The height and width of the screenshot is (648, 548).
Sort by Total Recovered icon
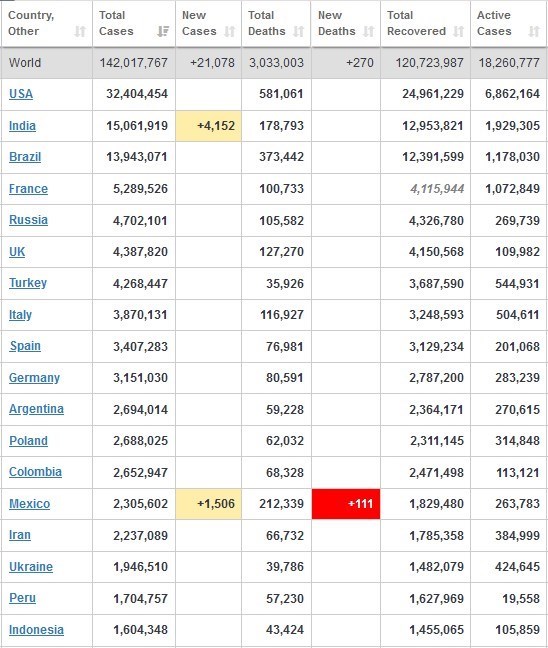pyautogui.click(x=458, y=31)
